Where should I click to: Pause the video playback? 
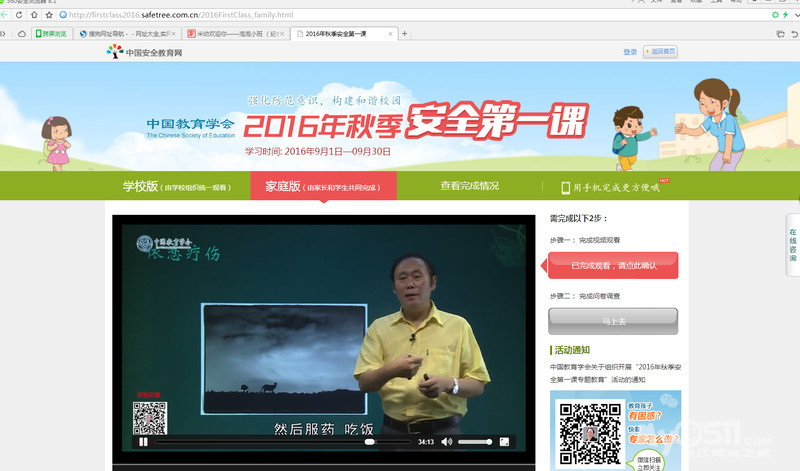tap(143, 441)
